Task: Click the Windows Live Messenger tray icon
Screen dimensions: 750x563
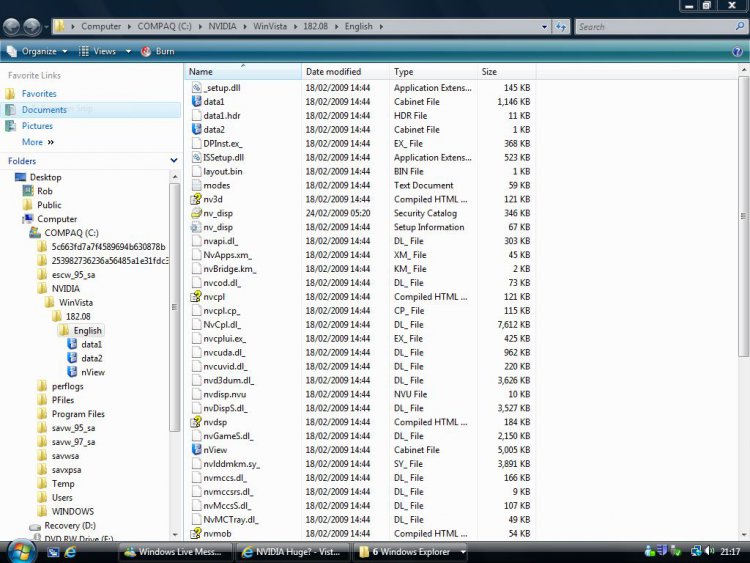Action: [650, 551]
